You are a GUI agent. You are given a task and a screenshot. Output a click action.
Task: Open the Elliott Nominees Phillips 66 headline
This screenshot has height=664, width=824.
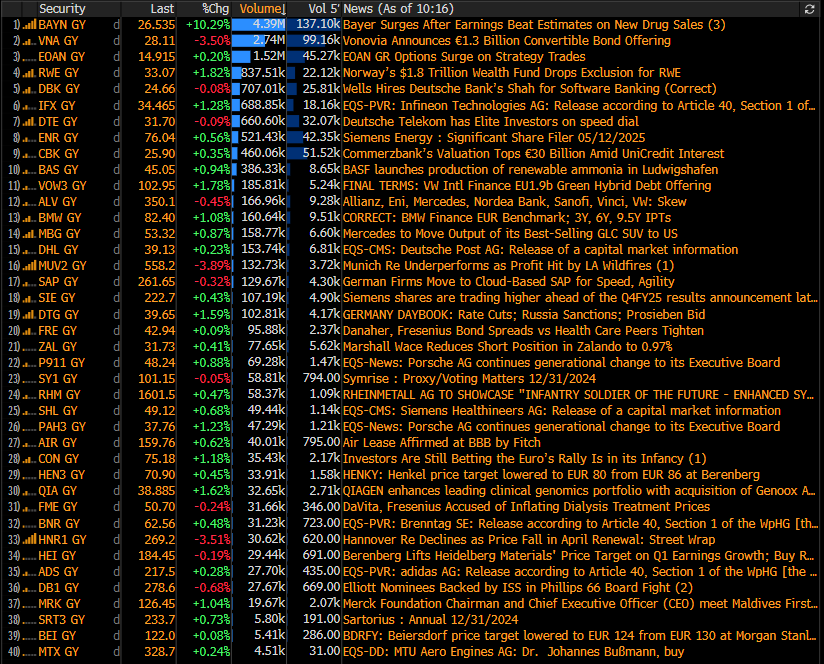[518, 588]
